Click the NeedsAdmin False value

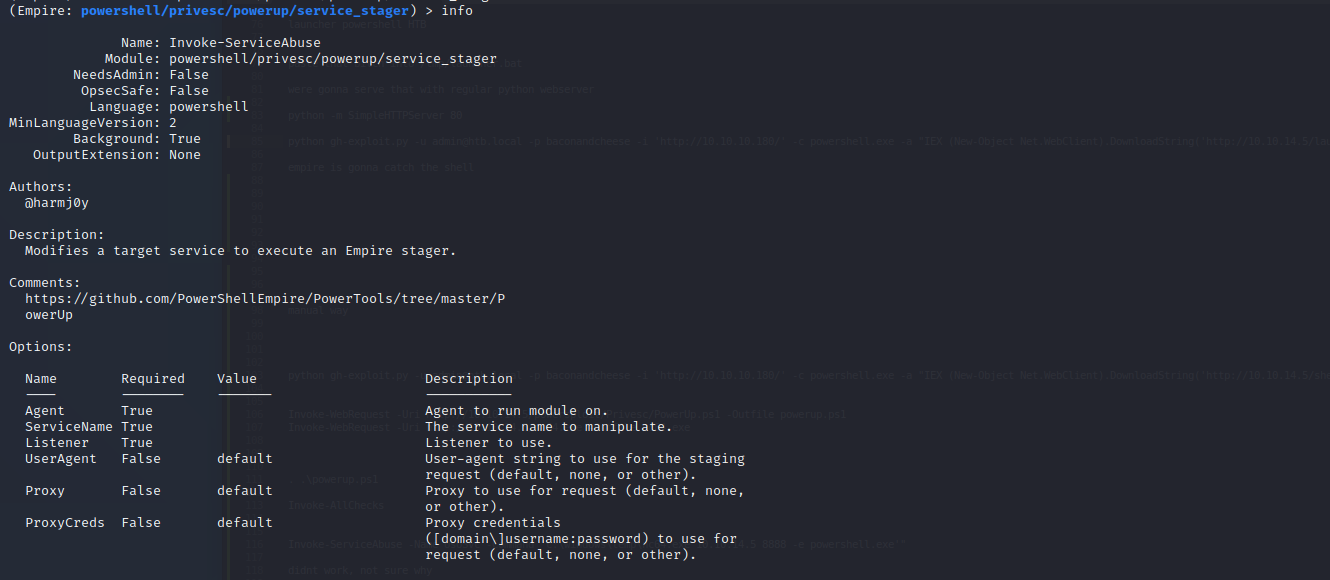pyautogui.click(x=189, y=75)
